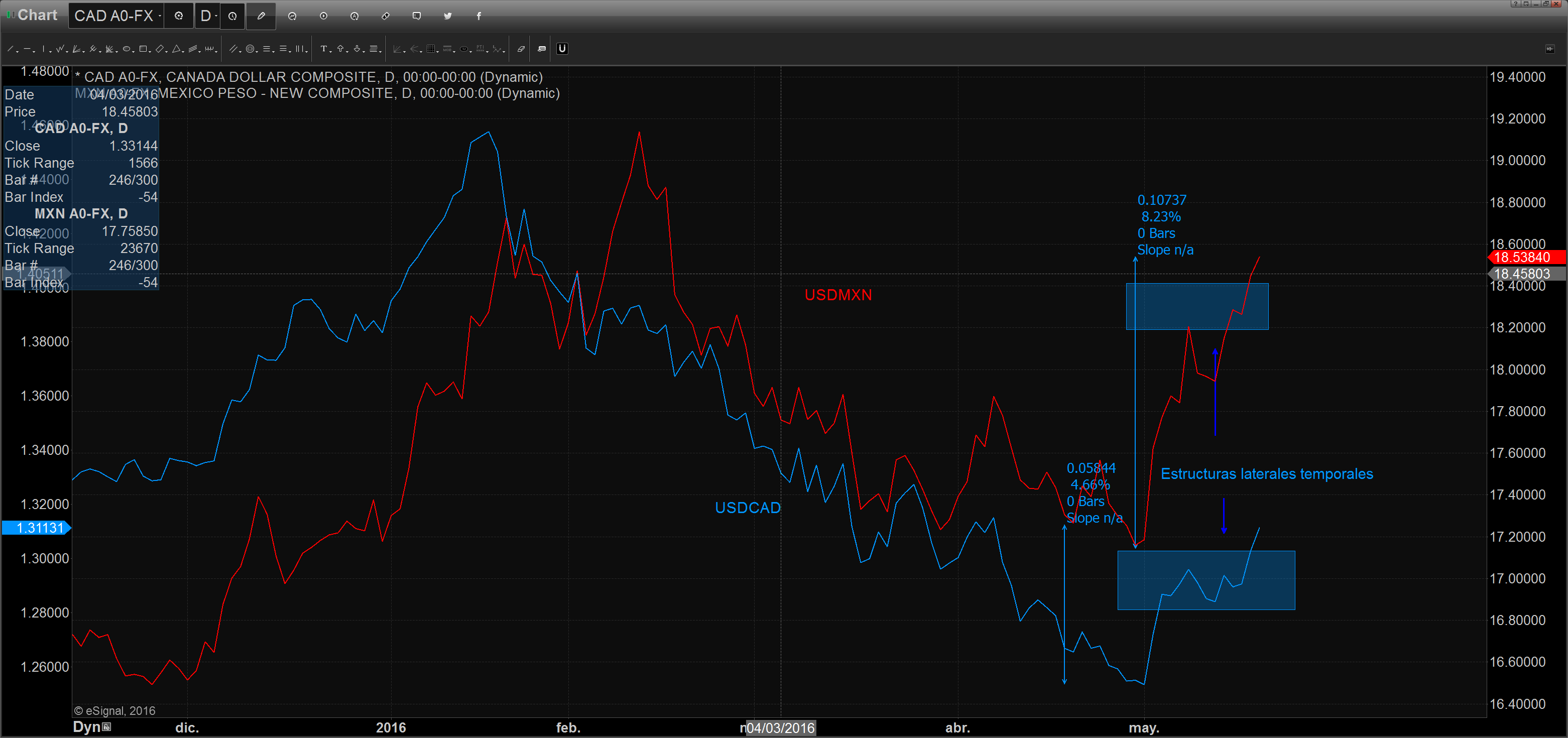
Task: Expand the dropdown arrow beside trend line tool
Action: coord(17,52)
